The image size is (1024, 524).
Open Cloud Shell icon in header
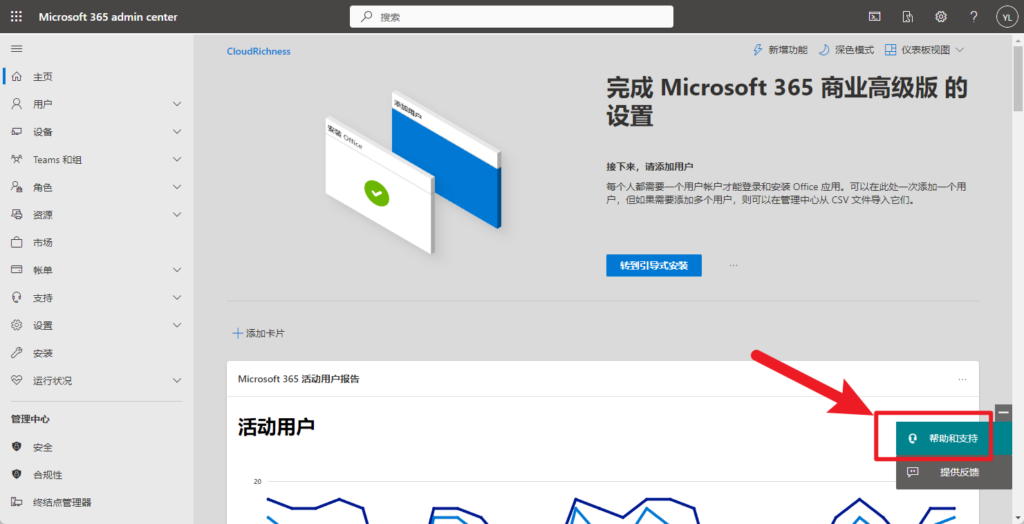[874, 17]
